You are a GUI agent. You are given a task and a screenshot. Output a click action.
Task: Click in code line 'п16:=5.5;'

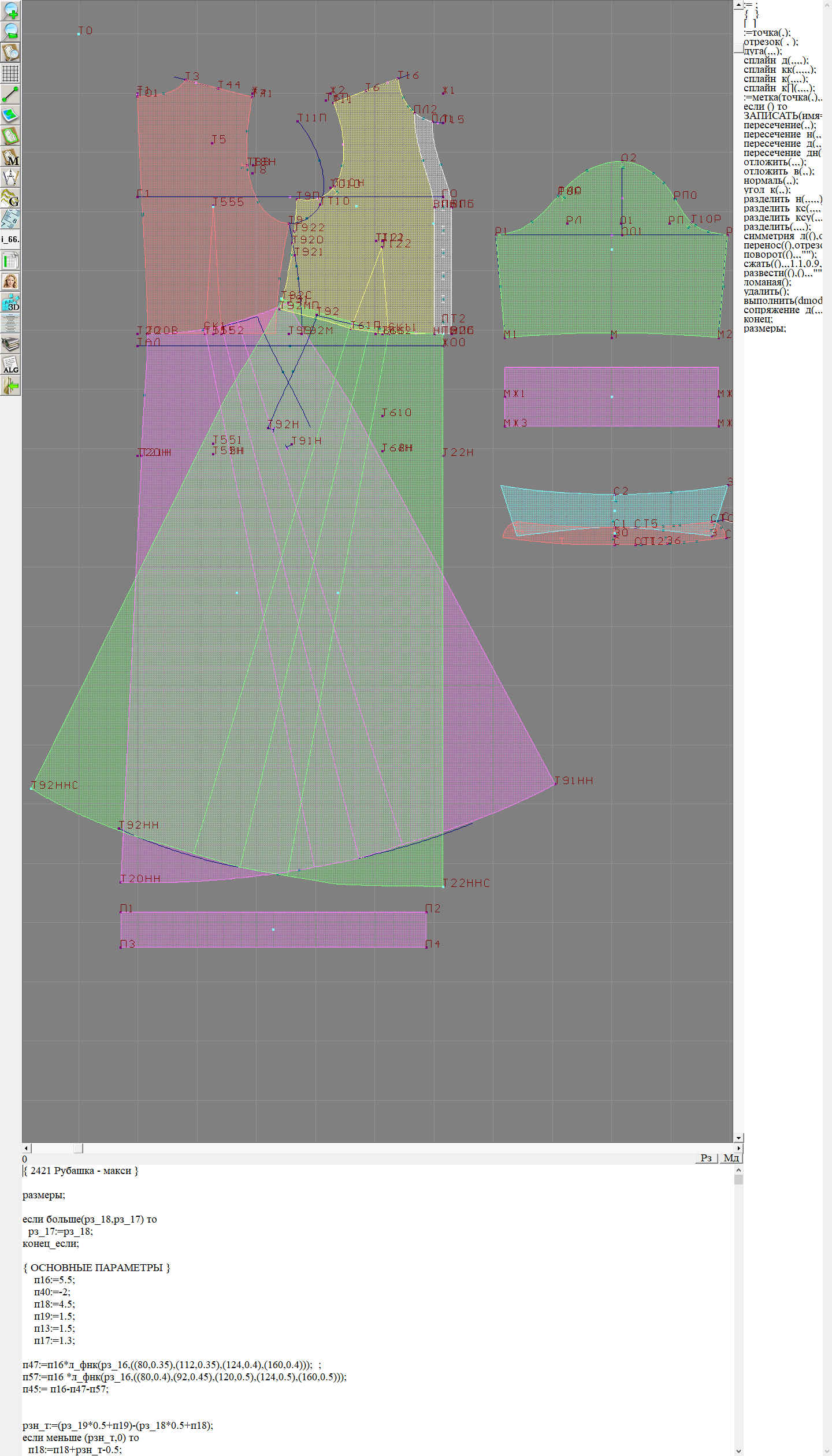pyautogui.click(x=54, y=1280)
